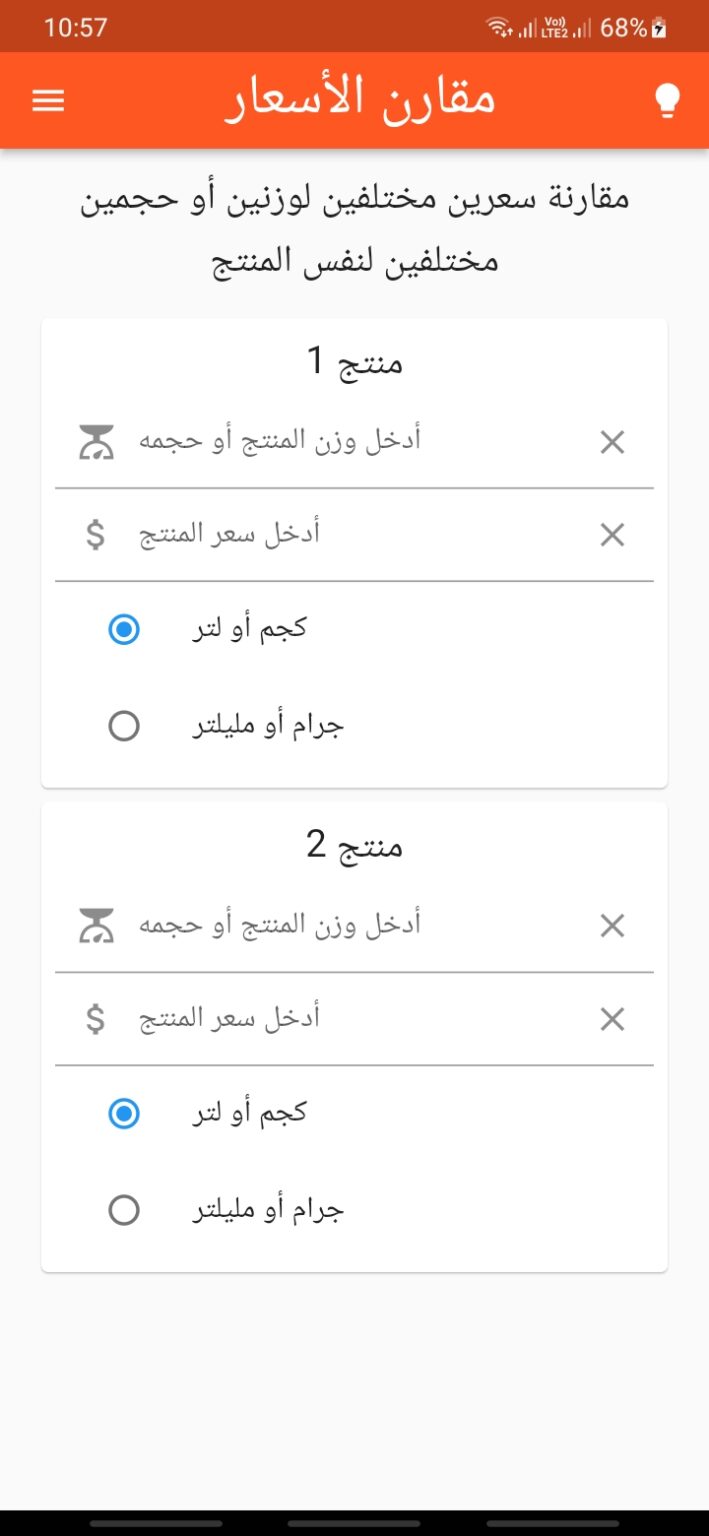Select كجم أو لتر for product 2
709x1536 pixels.
(124, 1114)
